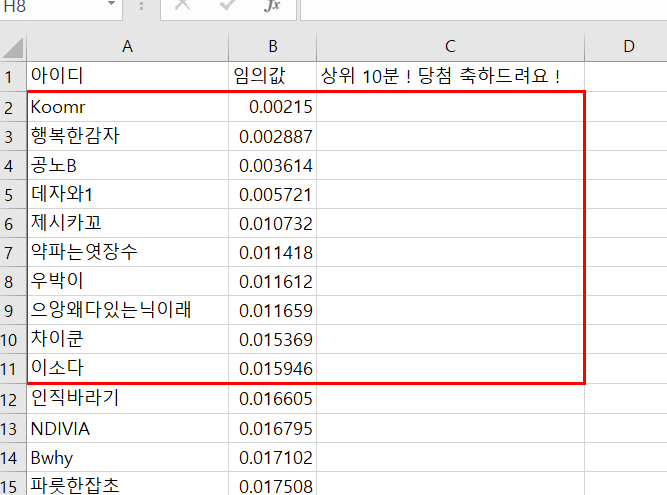Click the cell containing NDIVIA

click(x=127, y=427)
